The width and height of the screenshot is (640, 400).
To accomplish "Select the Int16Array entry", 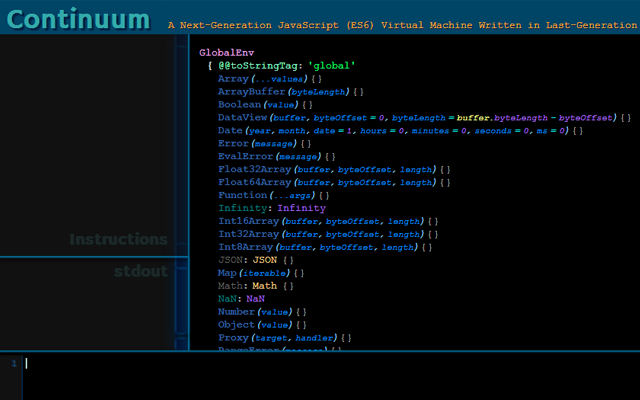I will coord(247,221).
